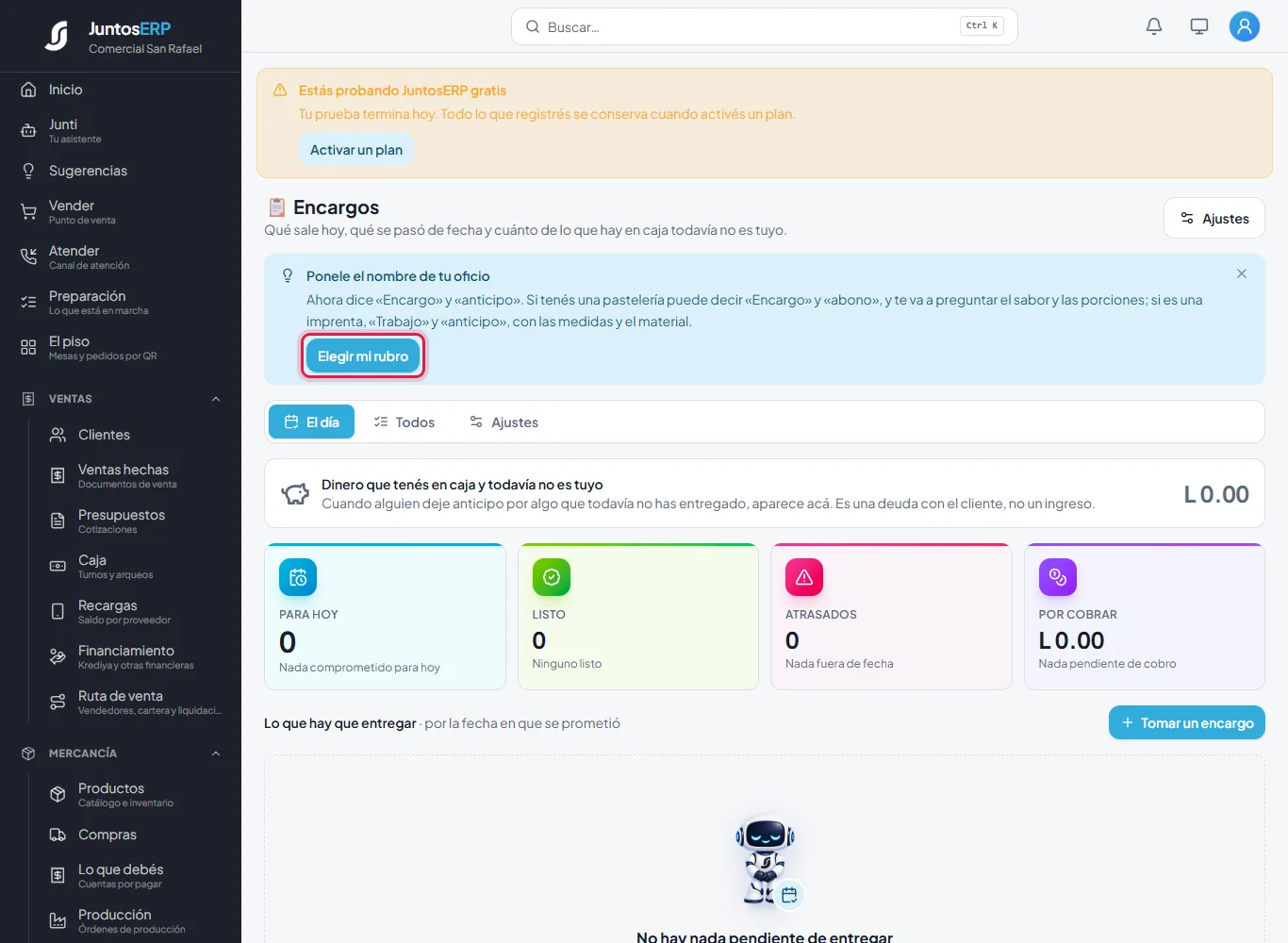The width and height of the screenshot is (1288, 943).
Task: Dismiss the Ponele el nombre tip banner
Action: (1242, 273)
